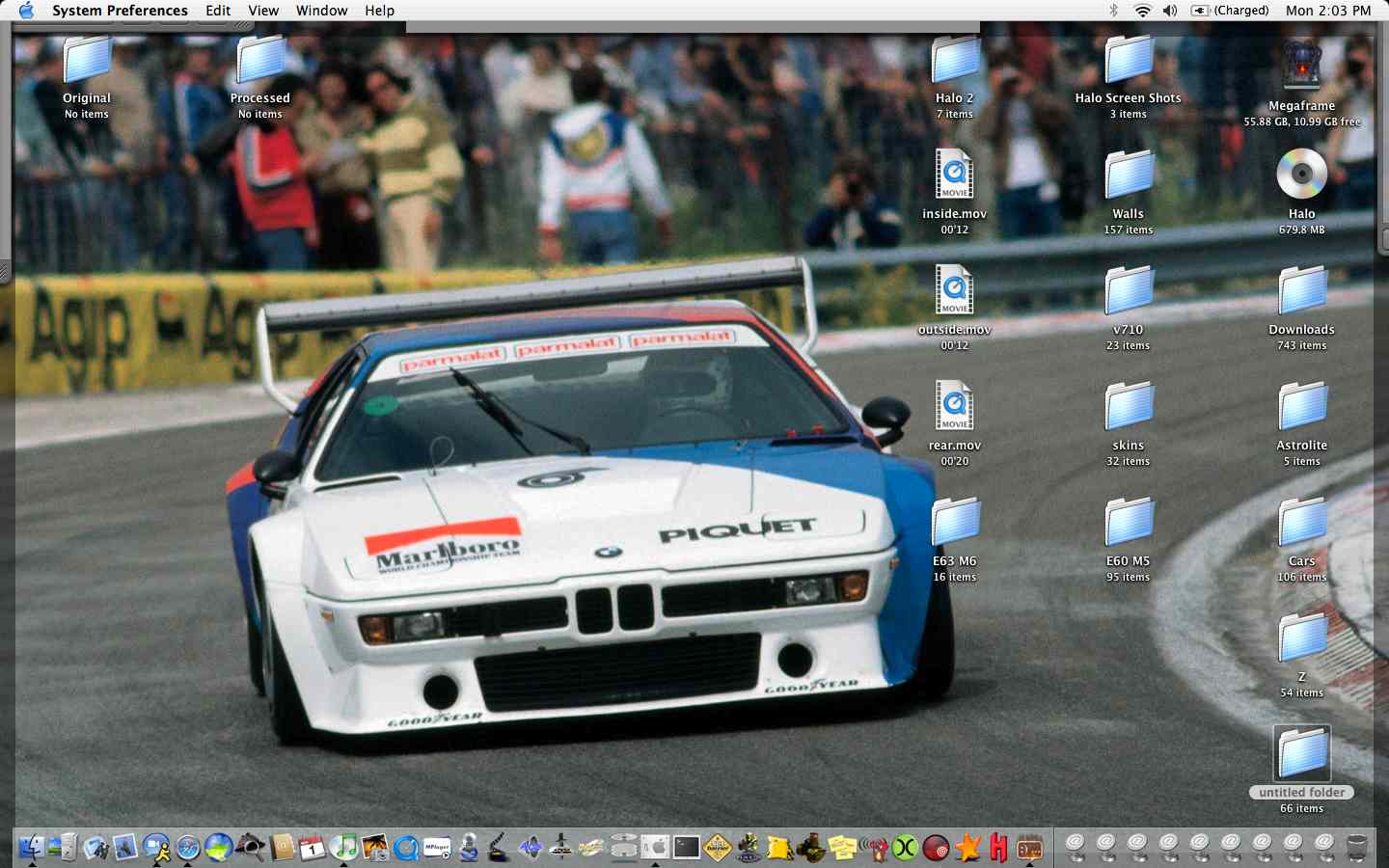
Task: Open Address Book in dock
Action: (x=282, y=848)
